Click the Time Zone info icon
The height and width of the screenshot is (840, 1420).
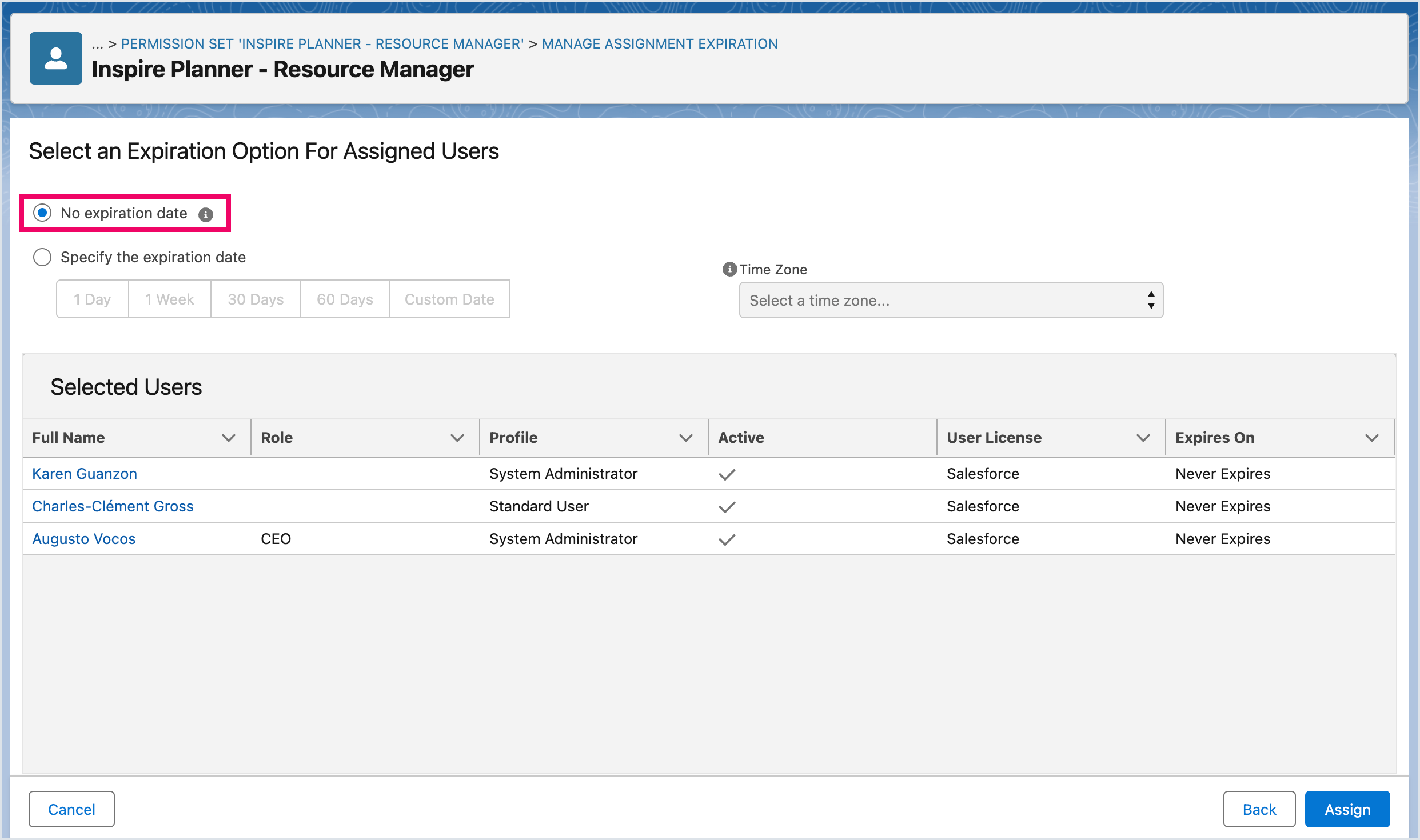[x=729, y=269]
